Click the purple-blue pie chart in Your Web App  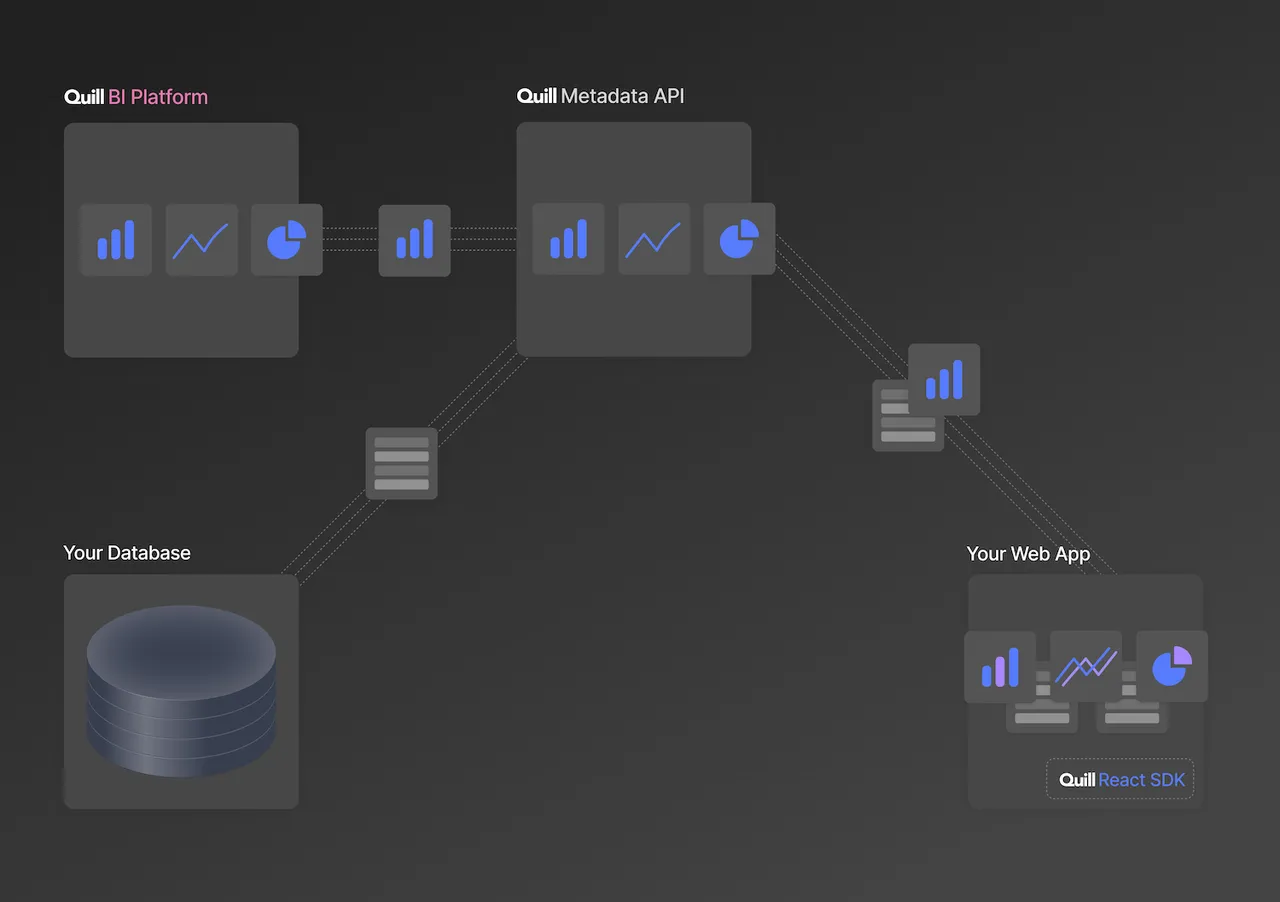click(1172, 667)
